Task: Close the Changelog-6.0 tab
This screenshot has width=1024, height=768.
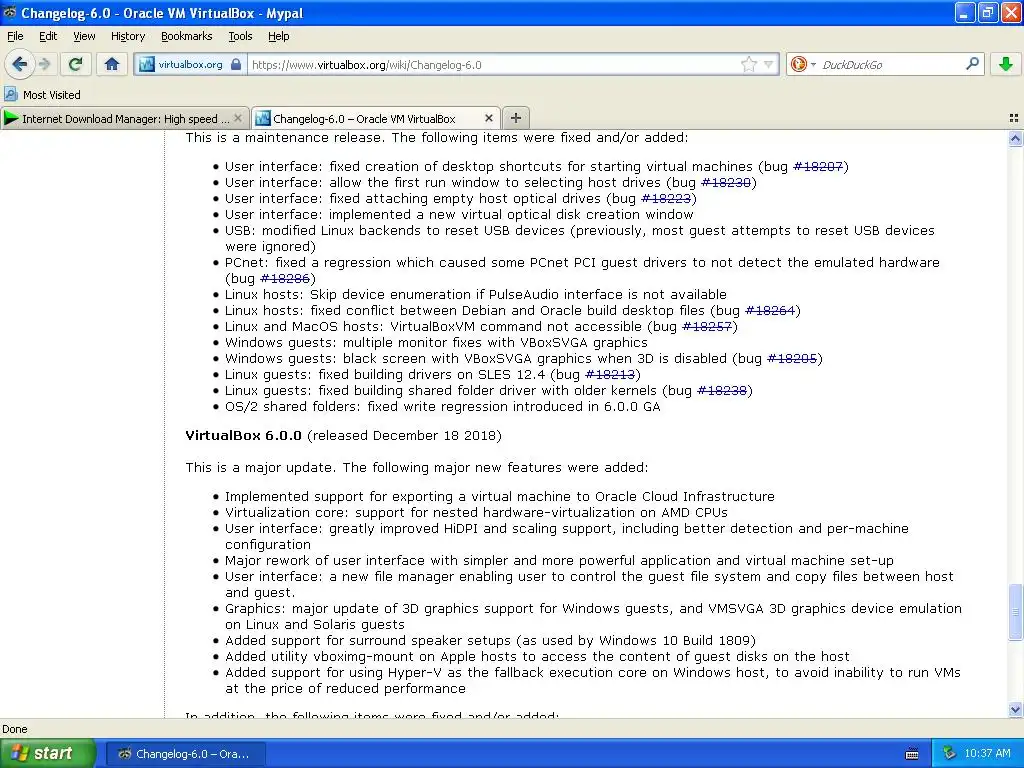Action: tap(488, 118)
